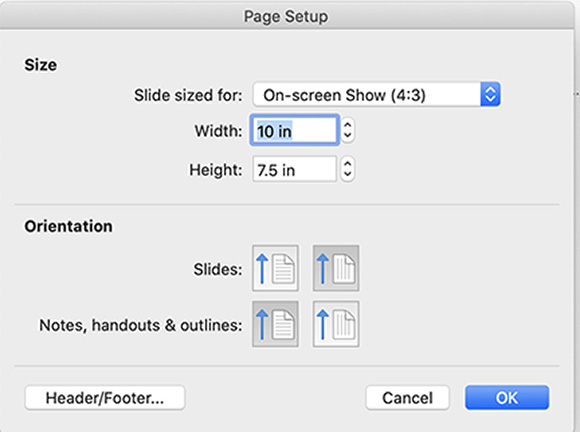
Task: Click the Page Setup title text
Action: (286, 17)
